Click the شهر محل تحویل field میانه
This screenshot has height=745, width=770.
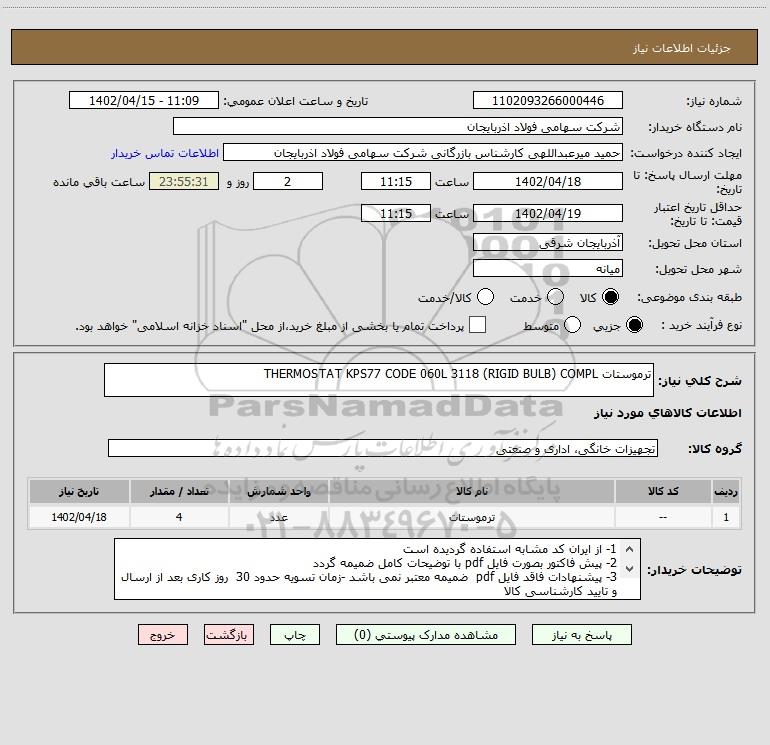[x=548, y=269]
